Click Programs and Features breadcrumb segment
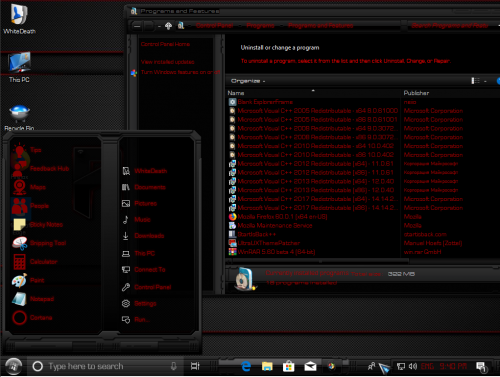Screen dimensions: 500x377 pos(321,25)
